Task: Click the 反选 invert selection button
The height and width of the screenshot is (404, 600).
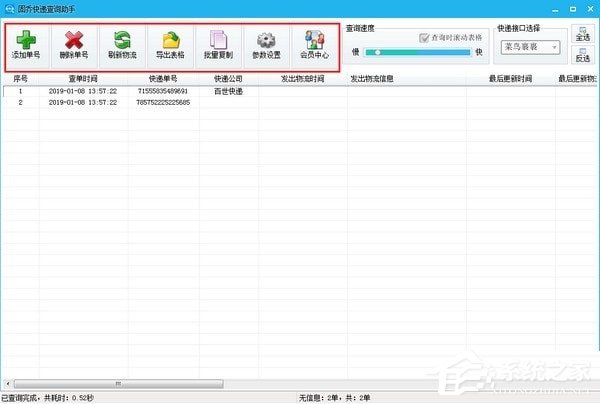Action: pyautogui.click(x=583, y=55)
